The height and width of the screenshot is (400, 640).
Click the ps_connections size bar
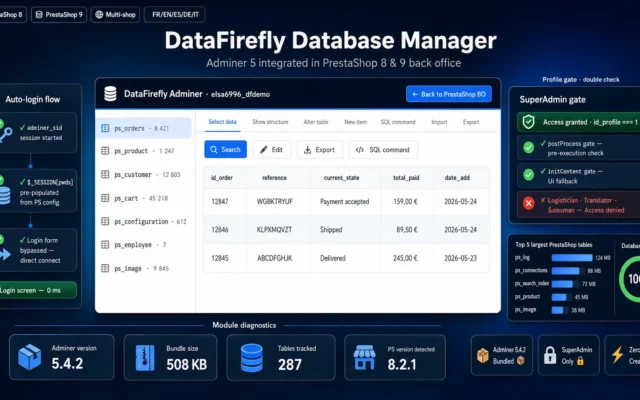coord(565,271)
